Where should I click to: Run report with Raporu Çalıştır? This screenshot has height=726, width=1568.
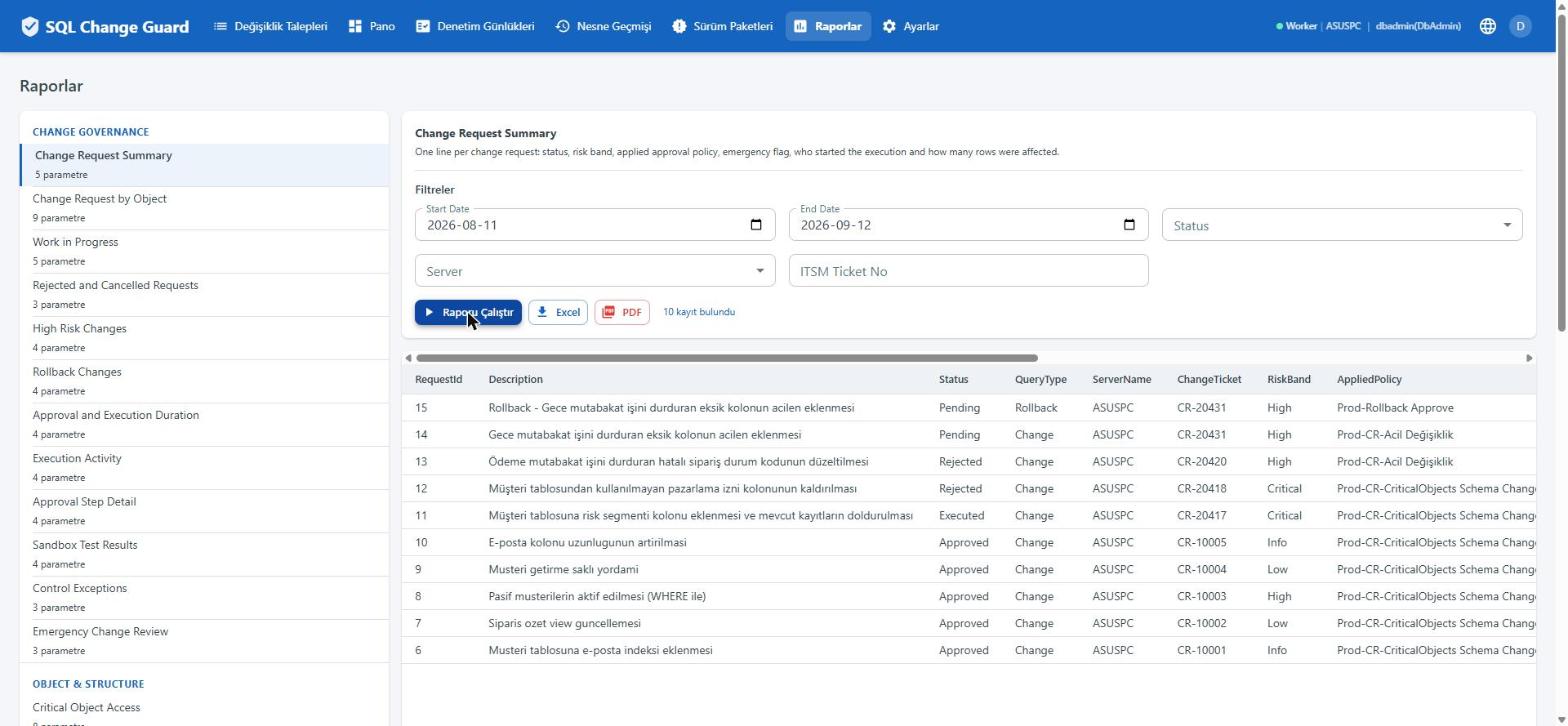coord(468,313)
